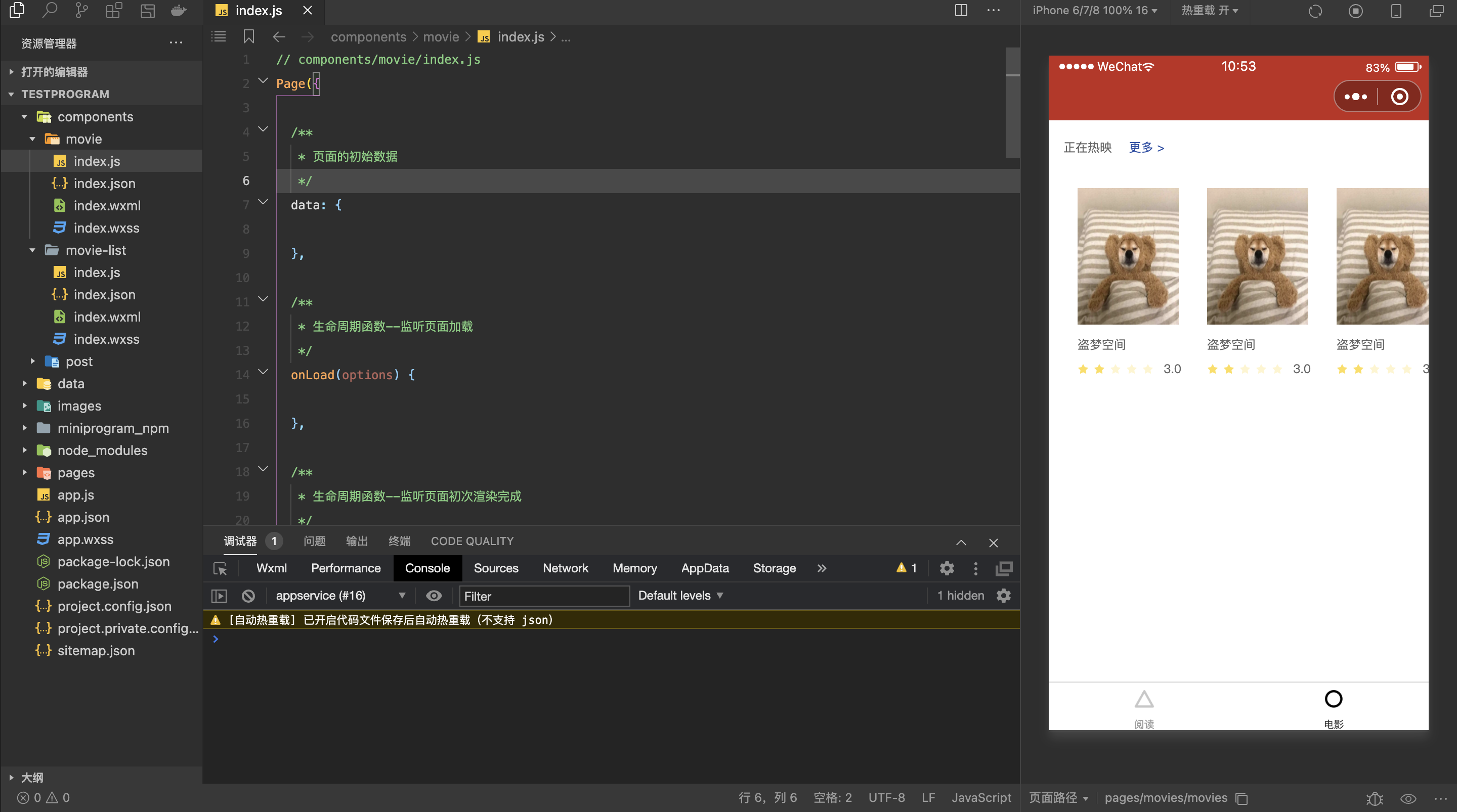Click the outline list icon above editor
The height and width of the screenshot is (812, 1457).
point(219,37)
